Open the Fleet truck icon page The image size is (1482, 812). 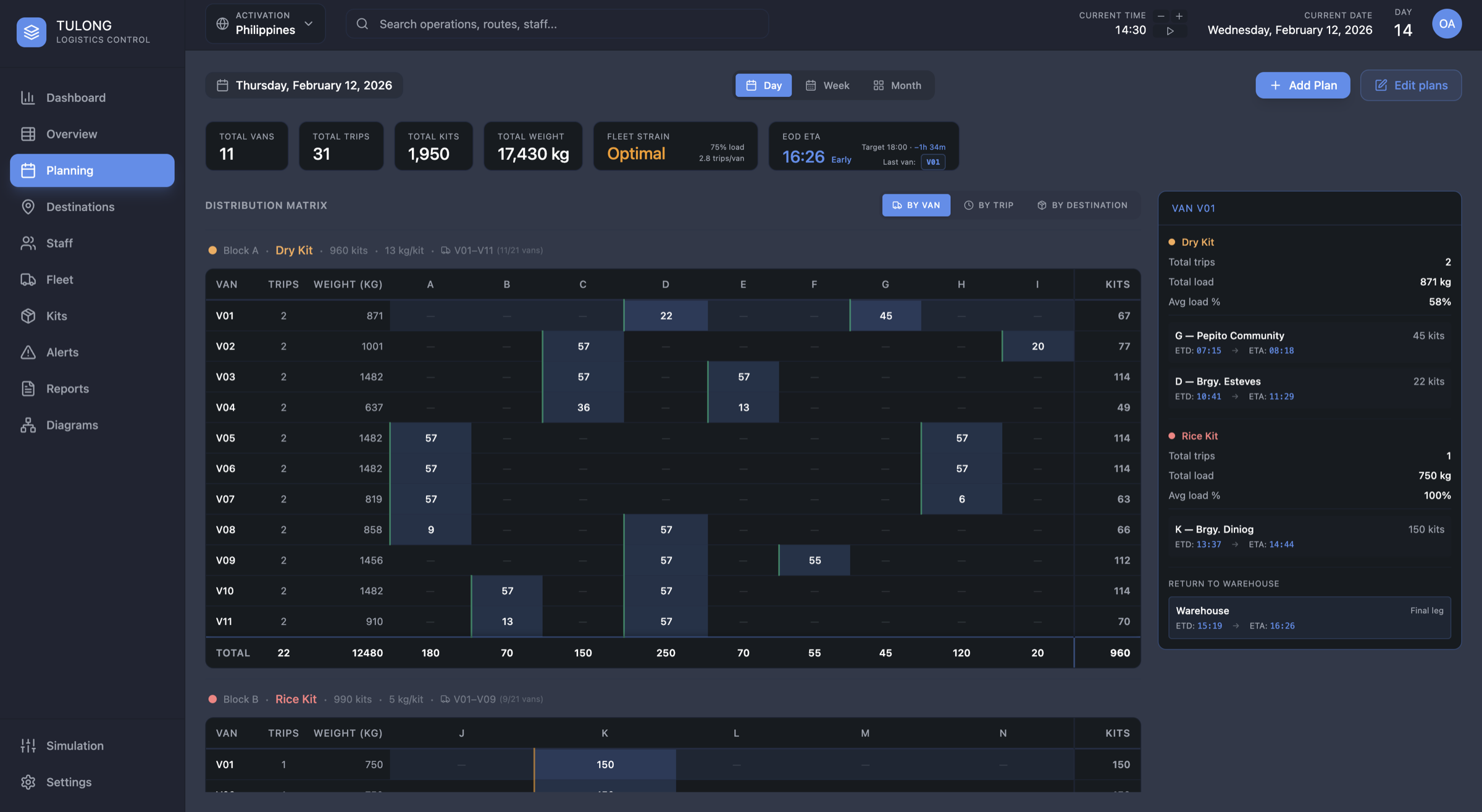(x=28, y=280)
